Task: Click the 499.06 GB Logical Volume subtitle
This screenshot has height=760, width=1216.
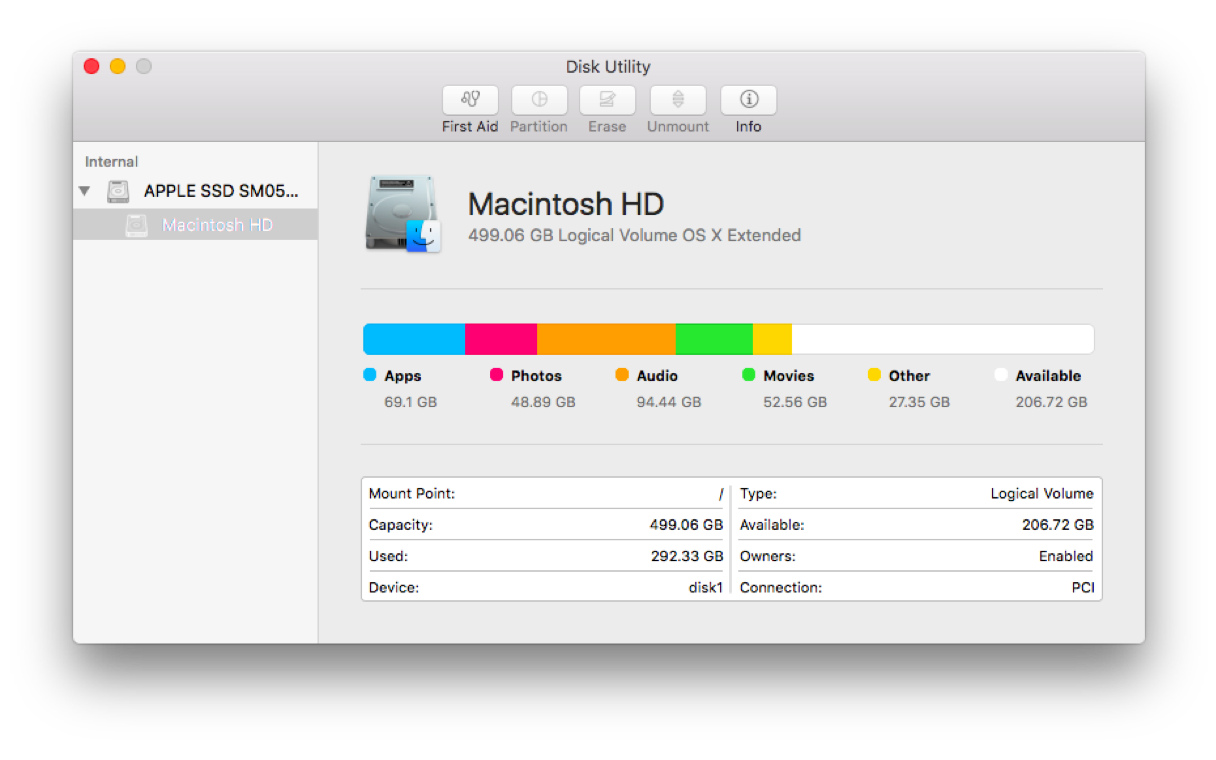Action: pyautogui.click(x=634, y=236)
